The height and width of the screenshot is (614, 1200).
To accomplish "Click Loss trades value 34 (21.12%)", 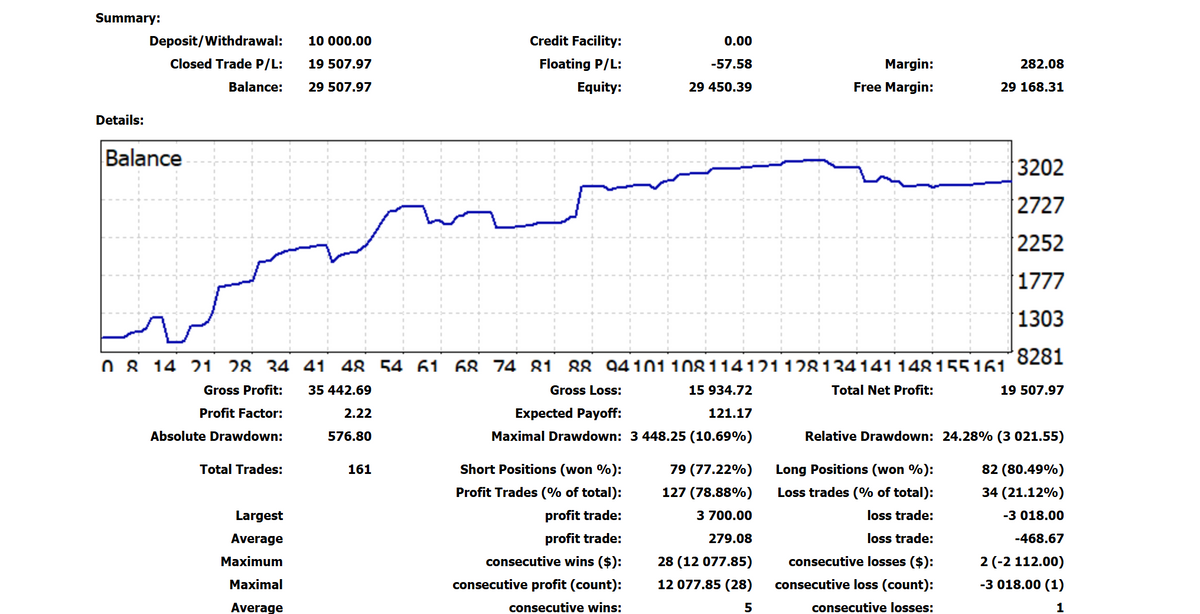I will point(1024,492).
